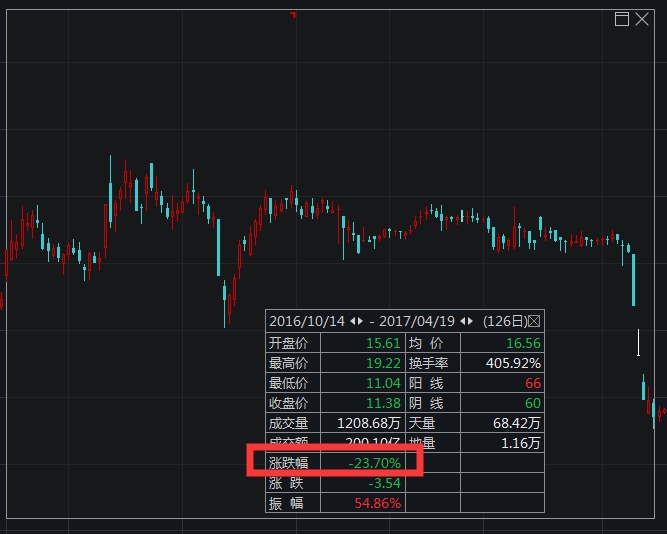Screen dimensions: 667x534
Task: Click the 阳线 count 66
Action: pos(533,383)
